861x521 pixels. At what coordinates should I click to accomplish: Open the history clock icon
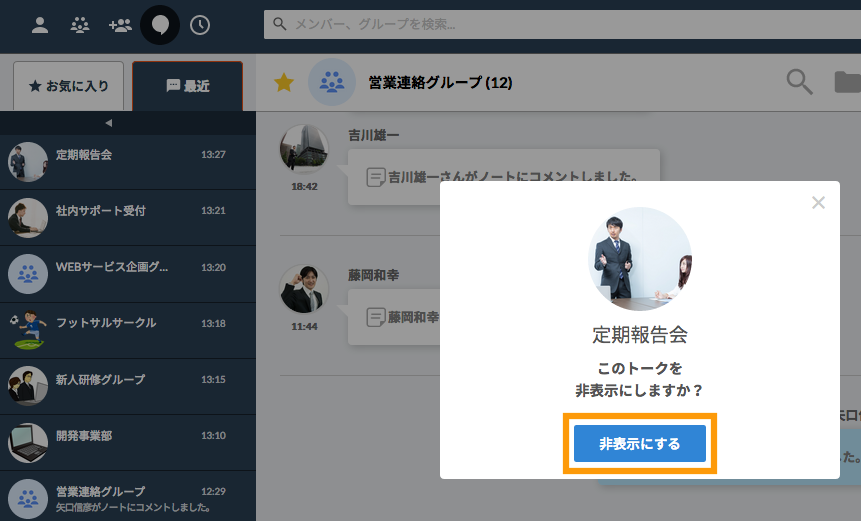tap(200, 25)
